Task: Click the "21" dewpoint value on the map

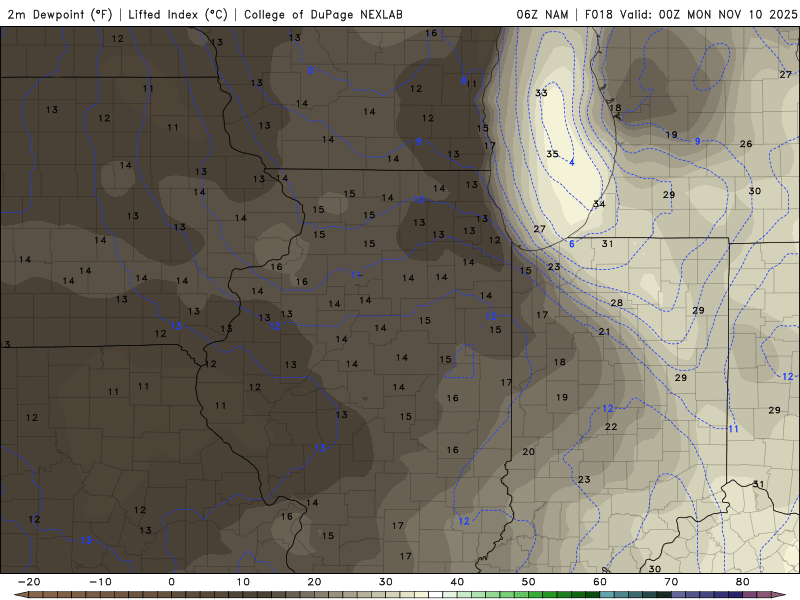Action: click(605, 332)
